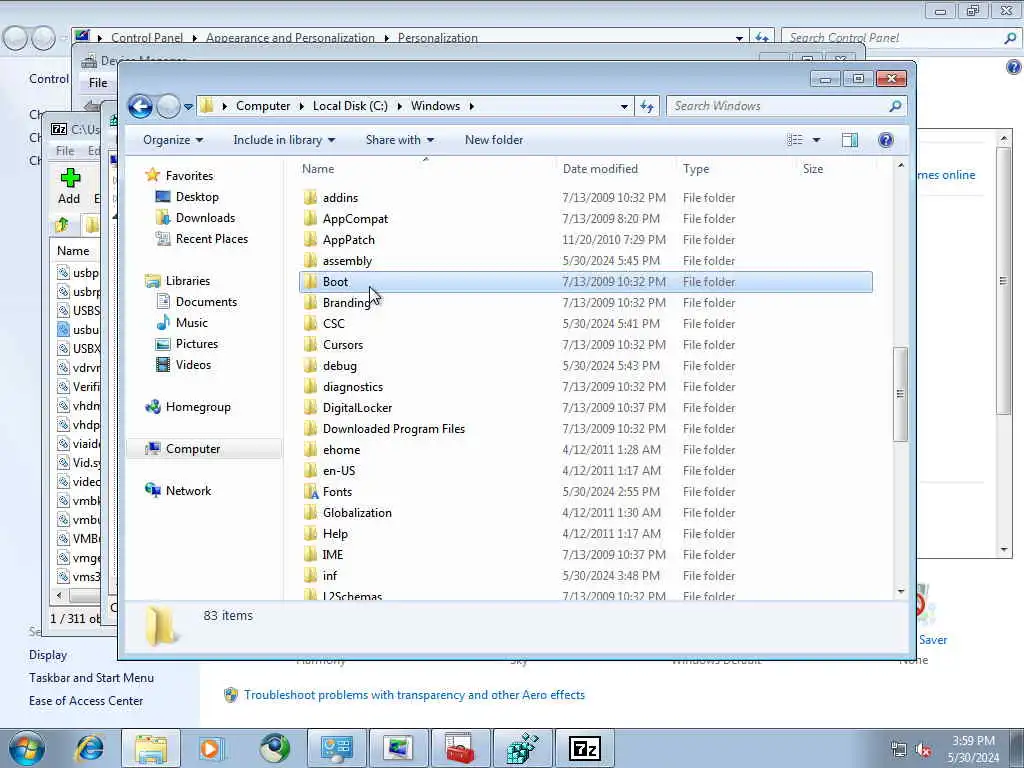Select the assembly folder

pyautogui.click(x=347, y=261)
